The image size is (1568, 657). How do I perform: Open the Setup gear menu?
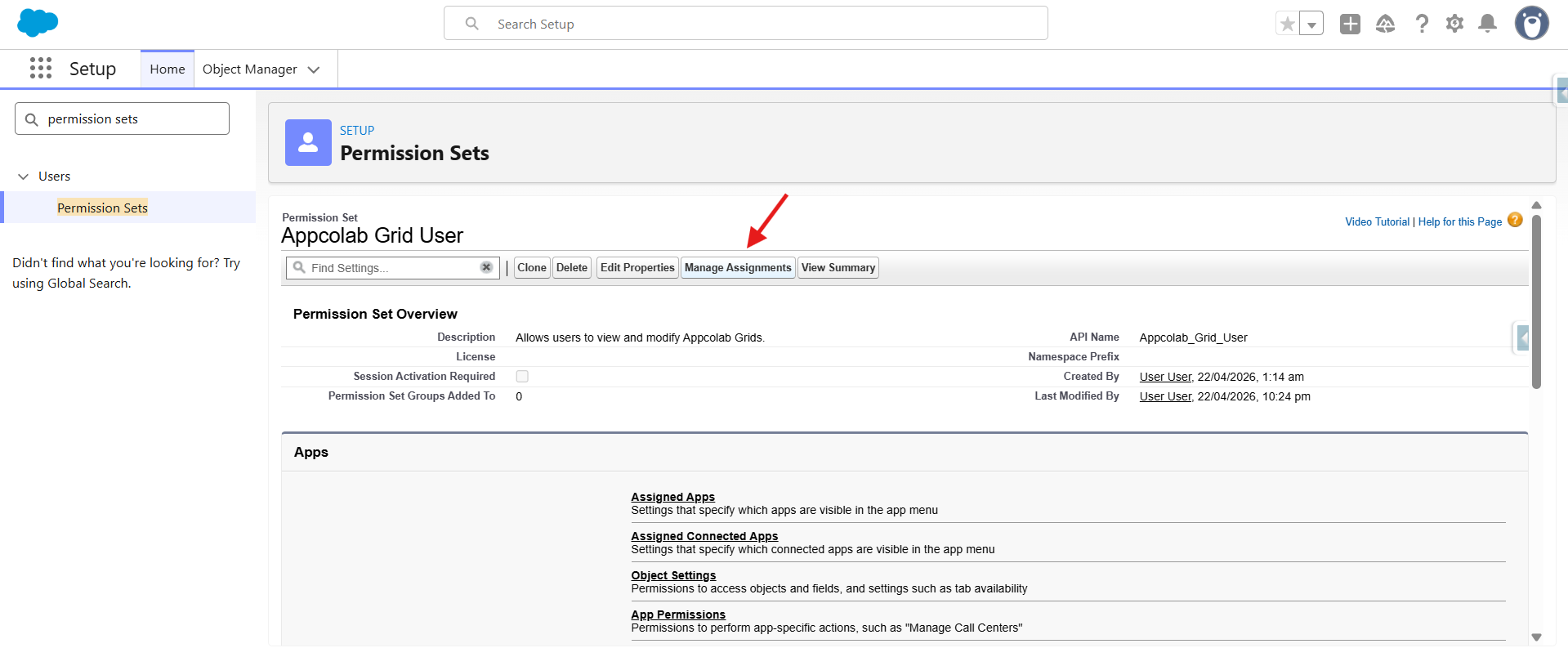1454,24
